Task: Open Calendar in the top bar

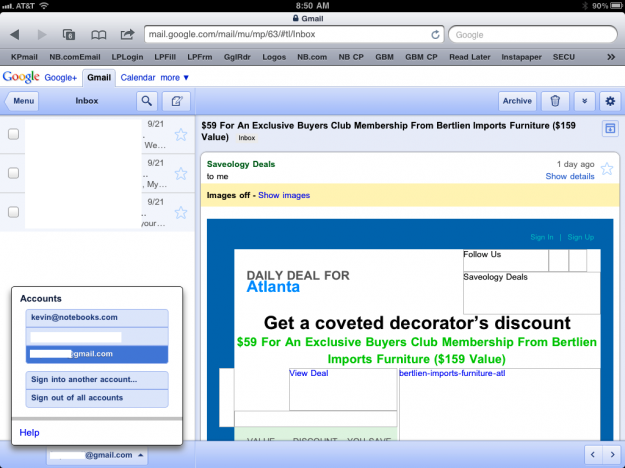Action: click(x=138, y=78)
